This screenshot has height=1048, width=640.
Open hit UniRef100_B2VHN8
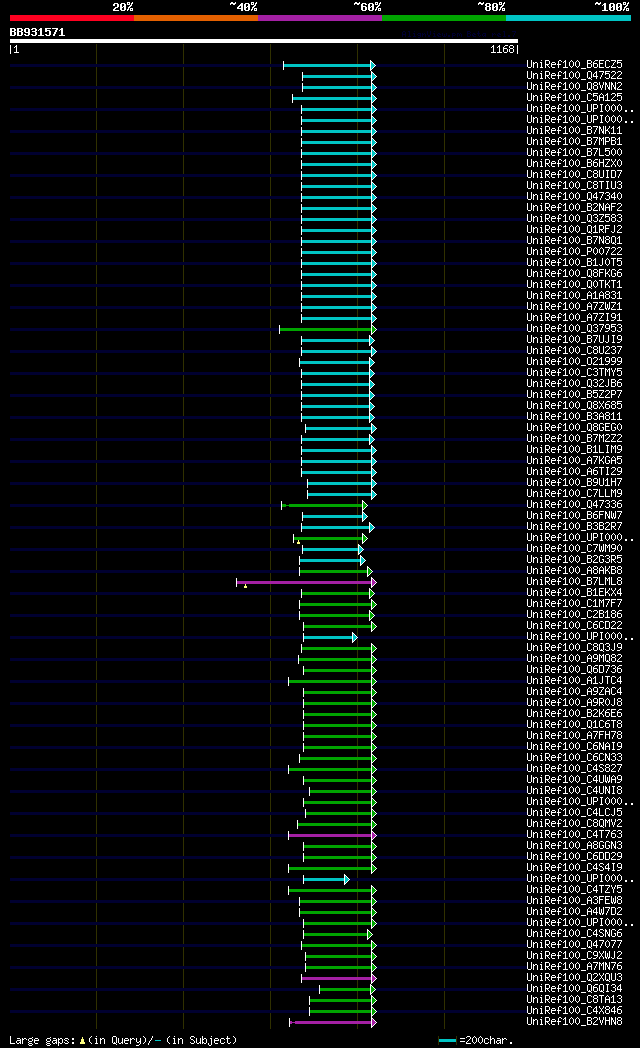tap(574, 1021)
